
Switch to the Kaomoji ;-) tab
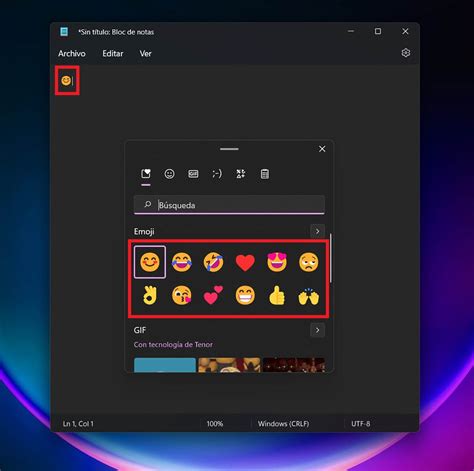pos(217,174)
